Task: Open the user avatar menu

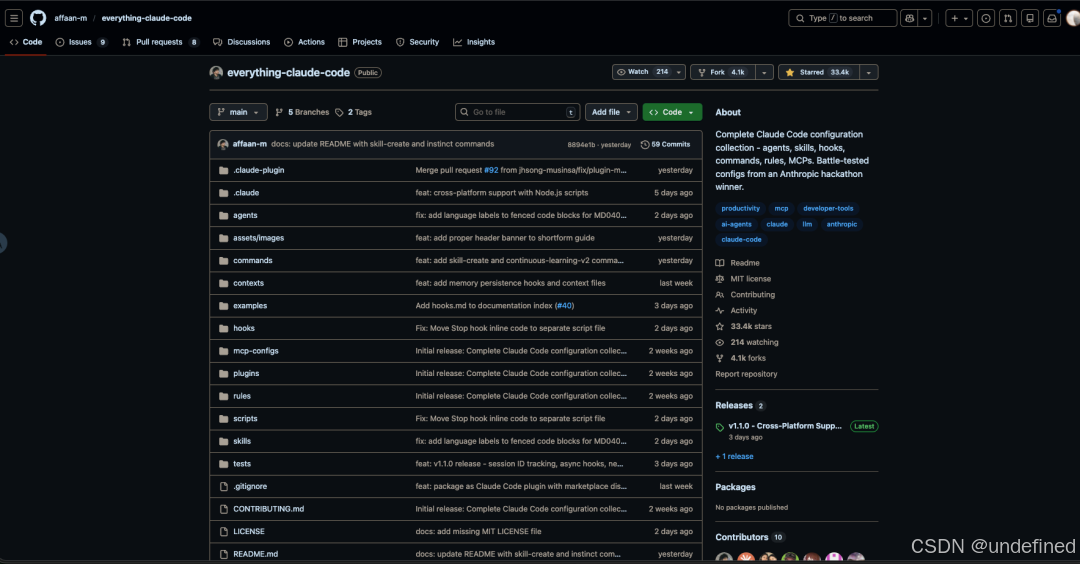Action: click(1072, 18)
